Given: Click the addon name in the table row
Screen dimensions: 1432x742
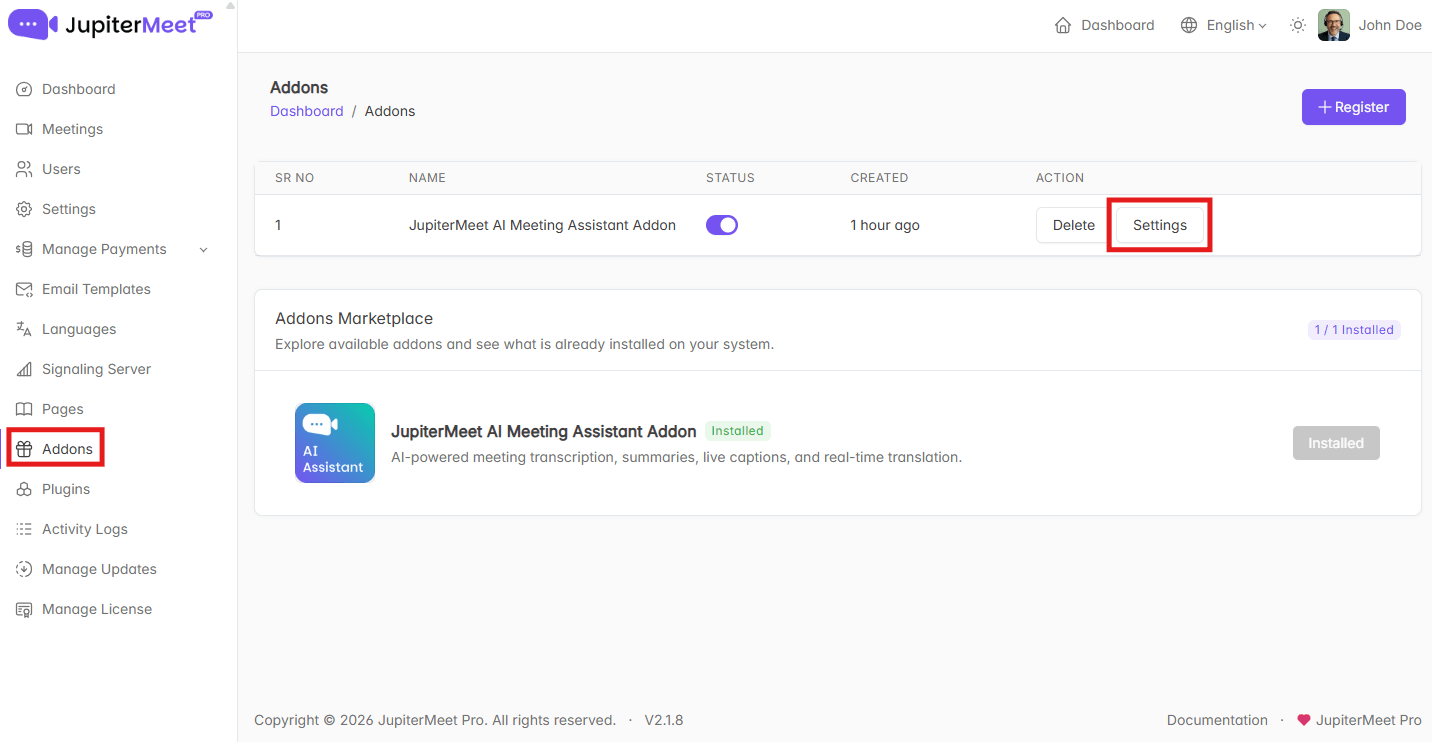Looking at the screenshot, I should click(x=542, y=225).
